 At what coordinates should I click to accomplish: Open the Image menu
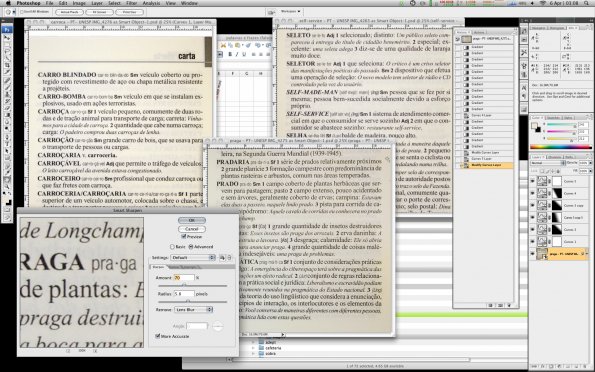point(79,3)
